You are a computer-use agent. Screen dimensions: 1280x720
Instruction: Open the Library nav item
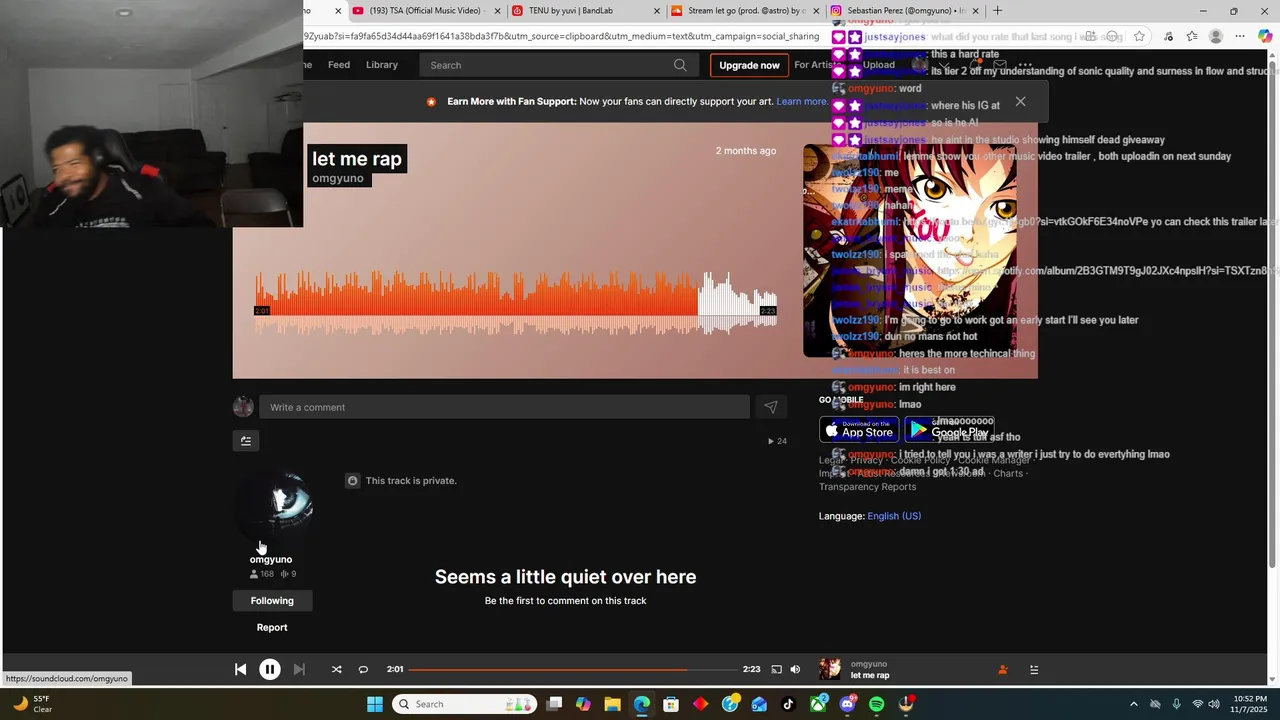382,65
